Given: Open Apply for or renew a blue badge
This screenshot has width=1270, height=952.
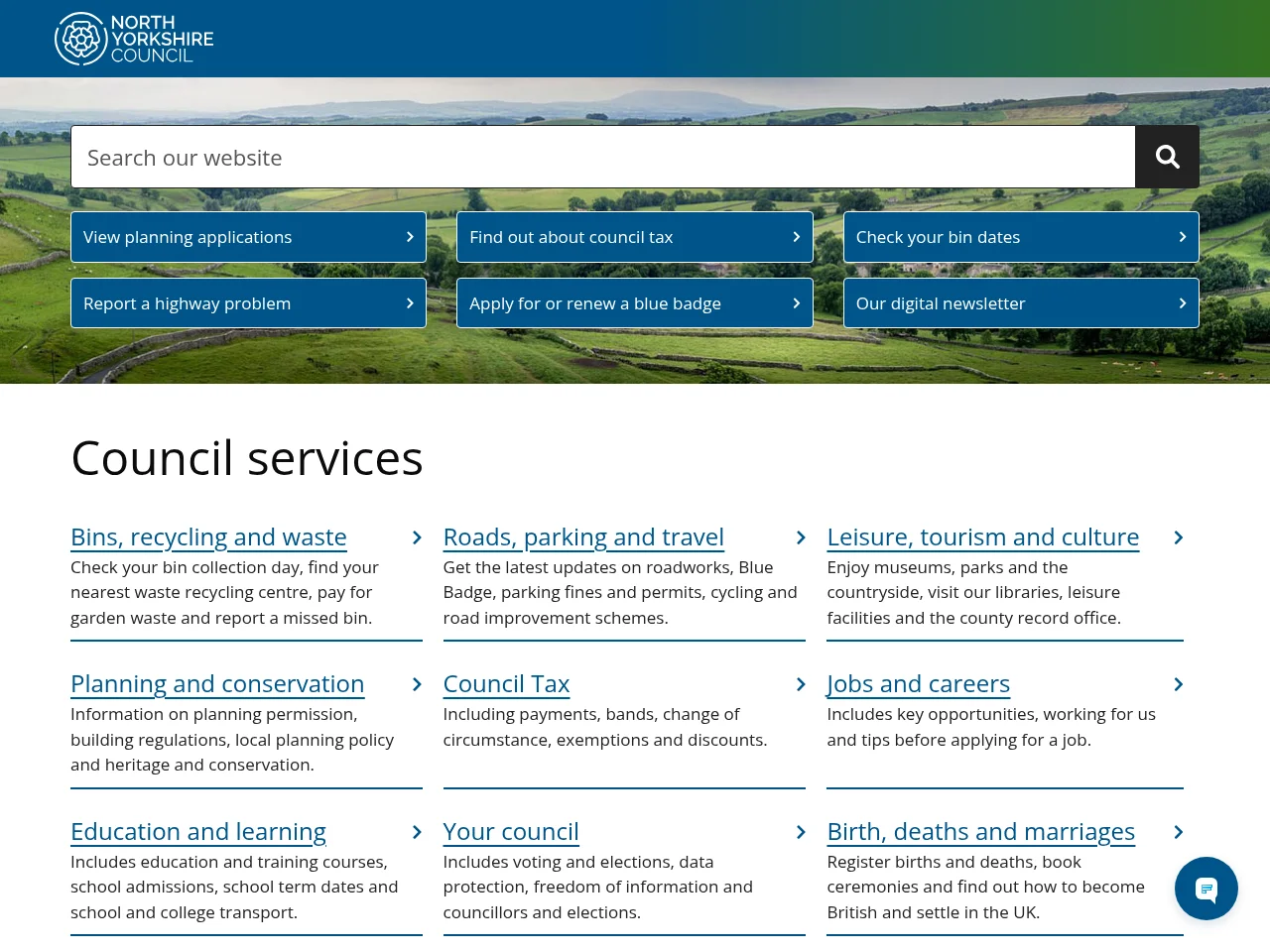Looking at the screenshot, I should 635,303.
